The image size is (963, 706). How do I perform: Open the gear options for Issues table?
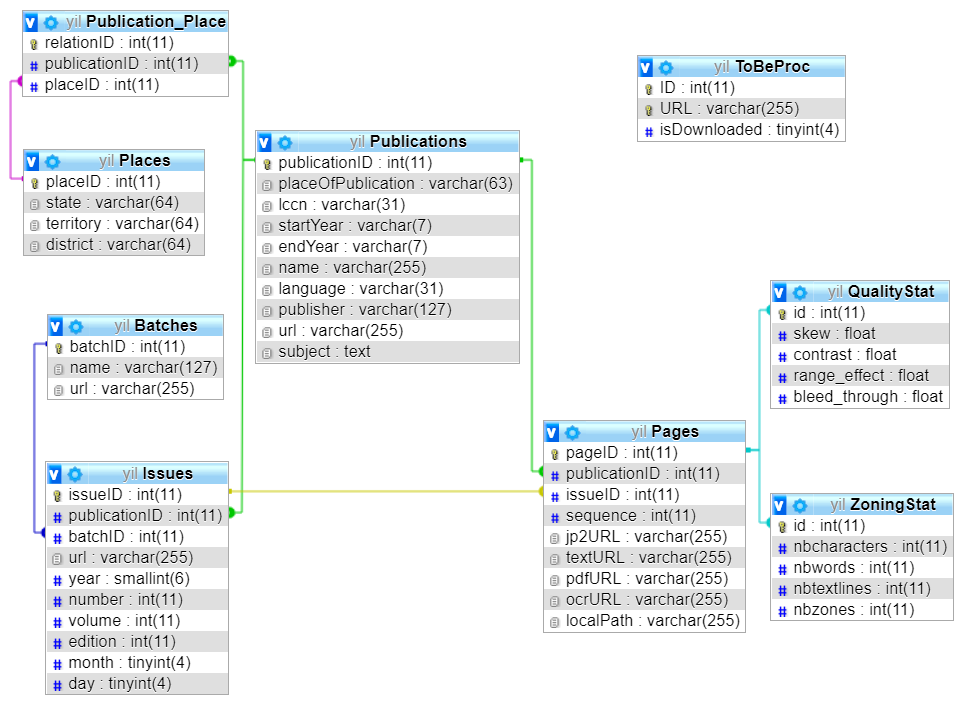point(75,474)
